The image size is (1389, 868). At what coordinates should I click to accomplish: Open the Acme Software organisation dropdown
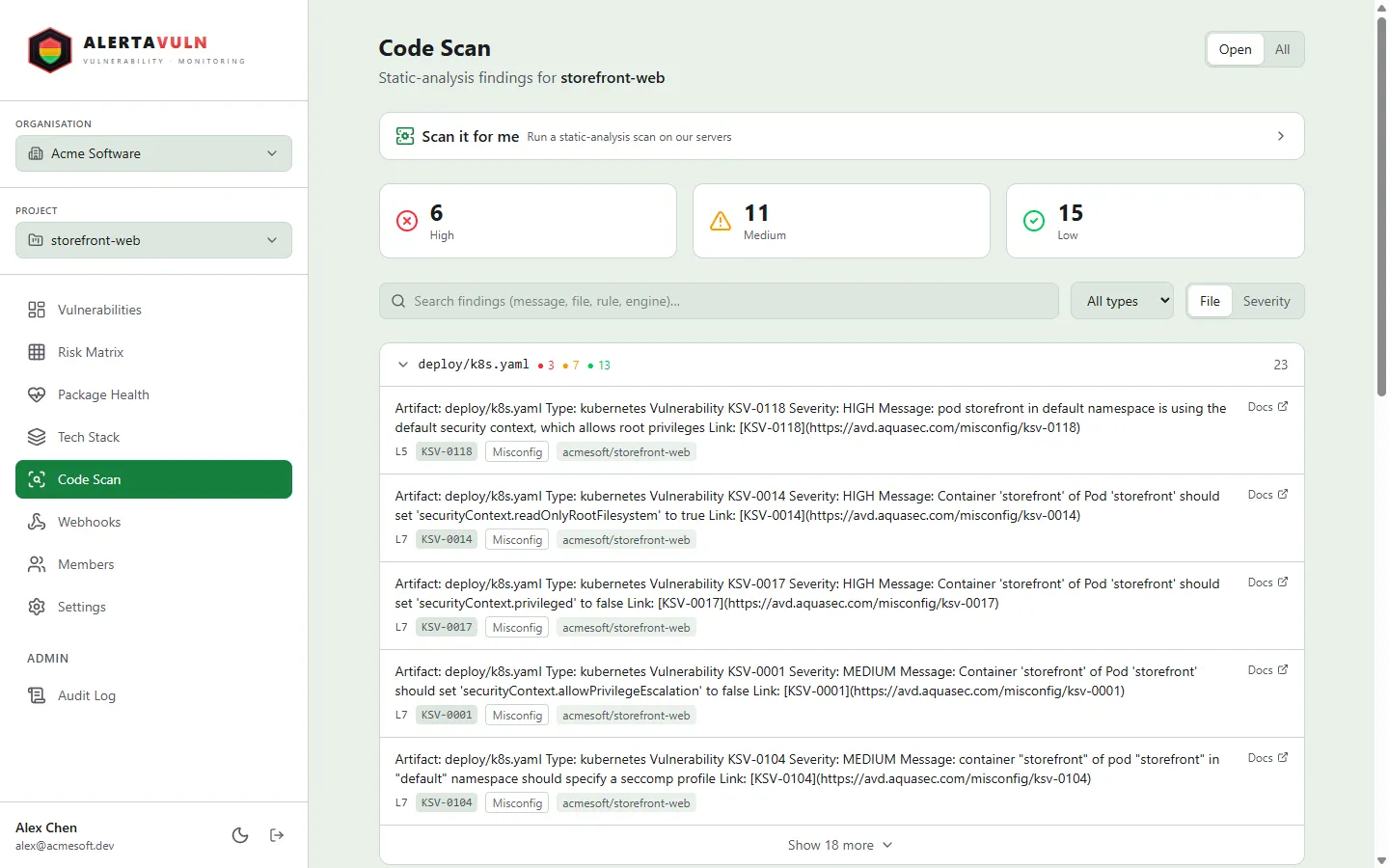153,153
